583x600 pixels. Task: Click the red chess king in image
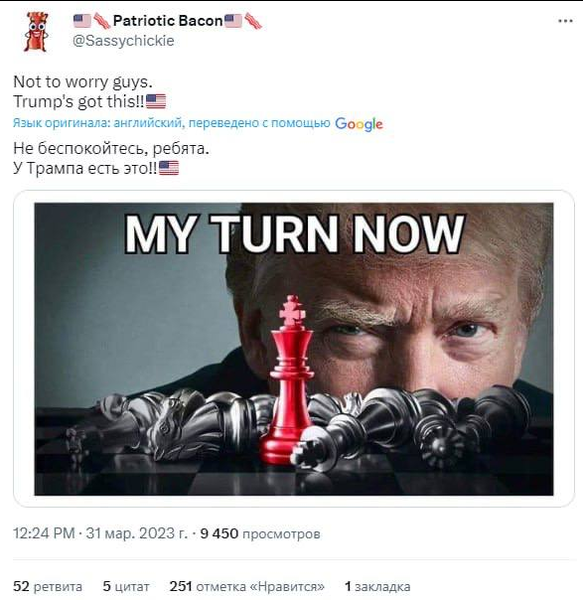click(x=289, y=379)
